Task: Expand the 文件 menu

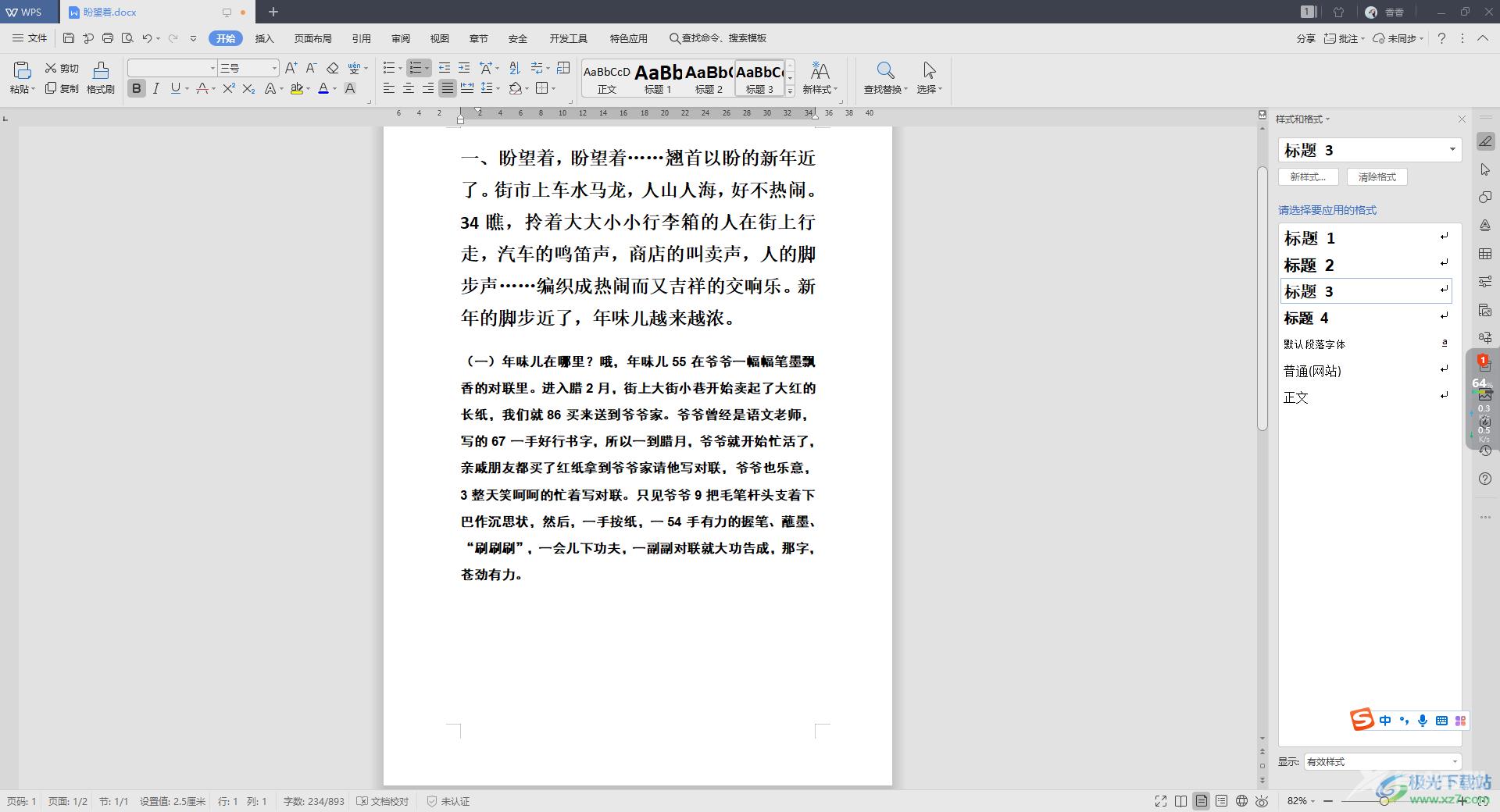Action: coord(30,38)
